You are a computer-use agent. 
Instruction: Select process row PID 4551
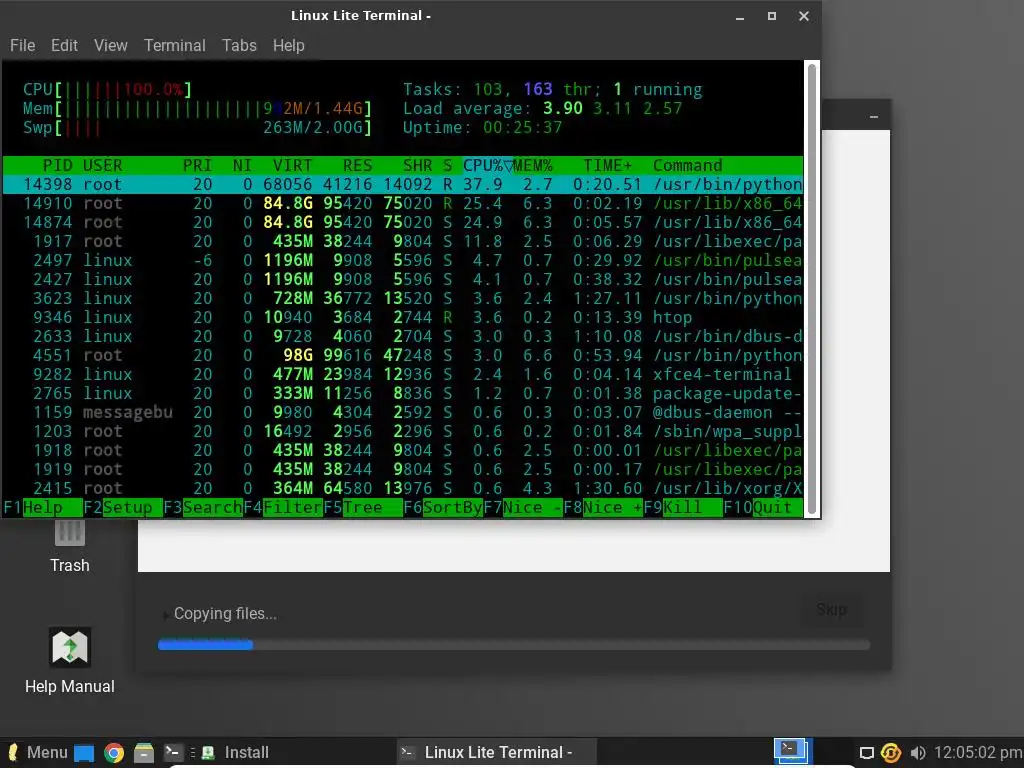[x=403, y=355]
